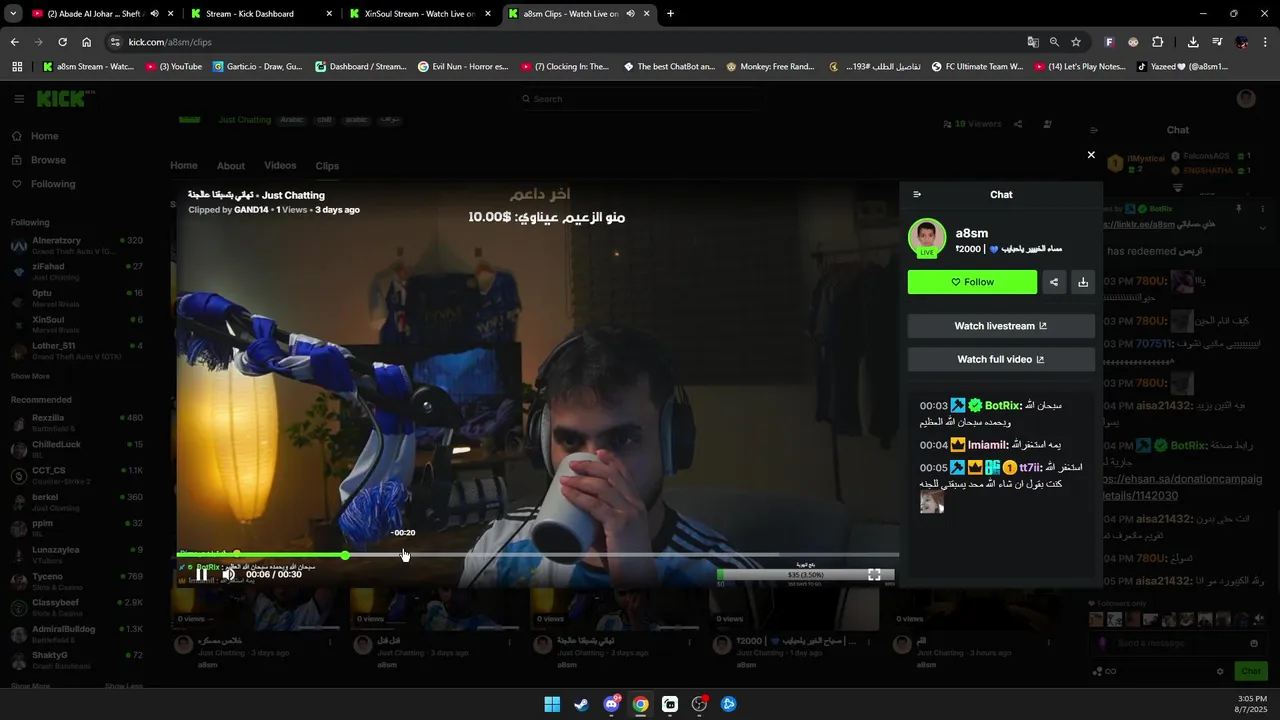Image resolution: width=1280 pixels, height=720 pixels.
Task: Collapse the clip chat panel icon
Action: click(x=917, y=195)
